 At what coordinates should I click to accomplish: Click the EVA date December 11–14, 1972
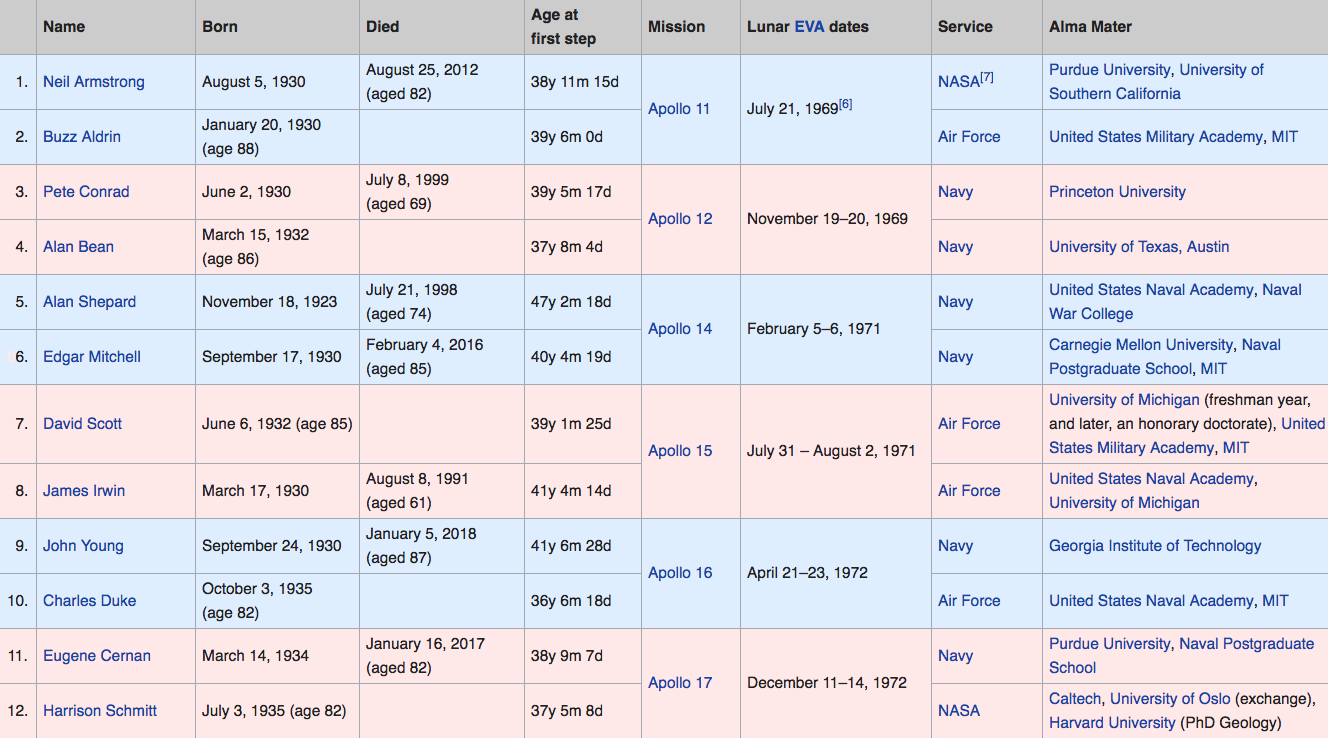(x=827, y=683)
